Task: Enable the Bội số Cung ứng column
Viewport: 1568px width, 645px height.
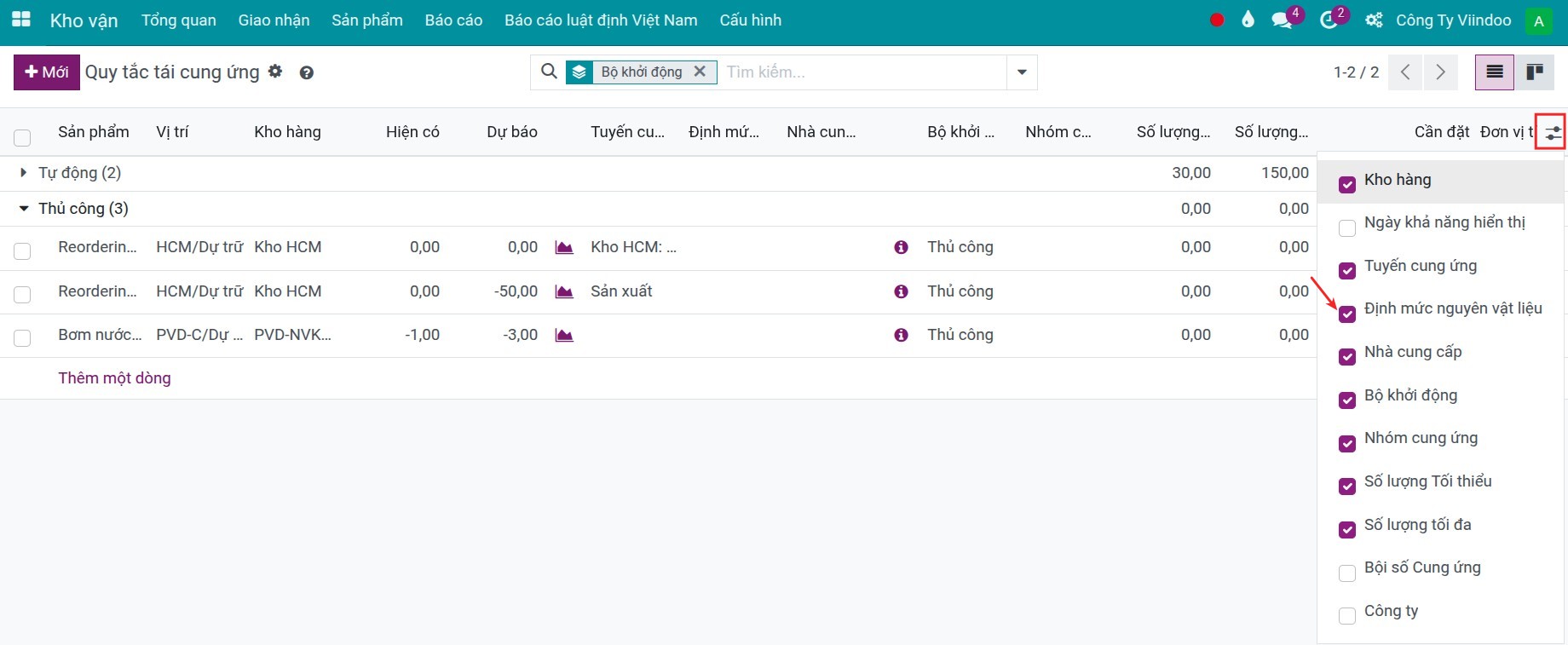Action: [x=1347, y=573]
